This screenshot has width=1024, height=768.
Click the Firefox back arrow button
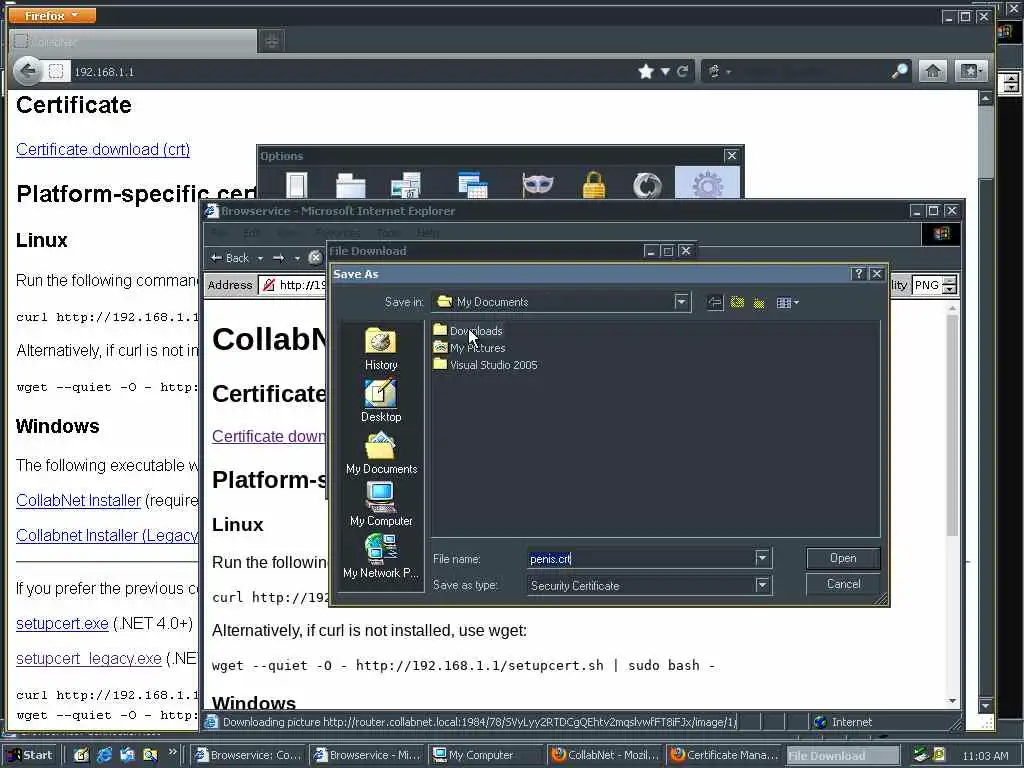pos(27,71)
